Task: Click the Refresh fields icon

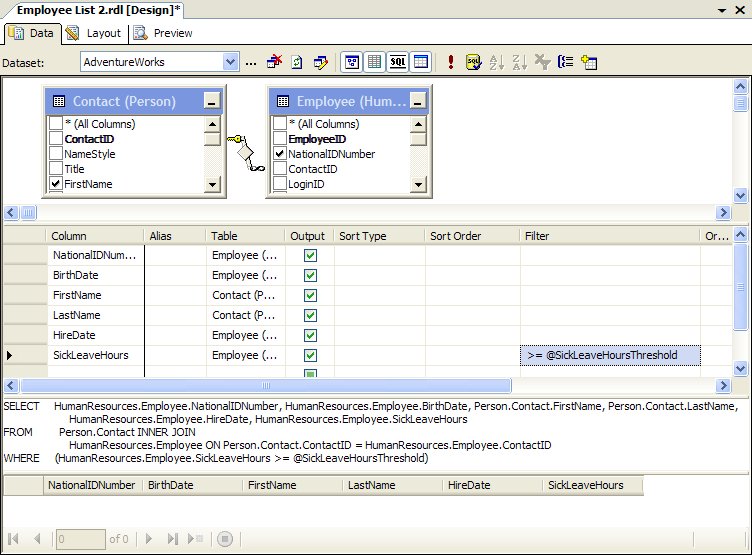Action: 297,62
